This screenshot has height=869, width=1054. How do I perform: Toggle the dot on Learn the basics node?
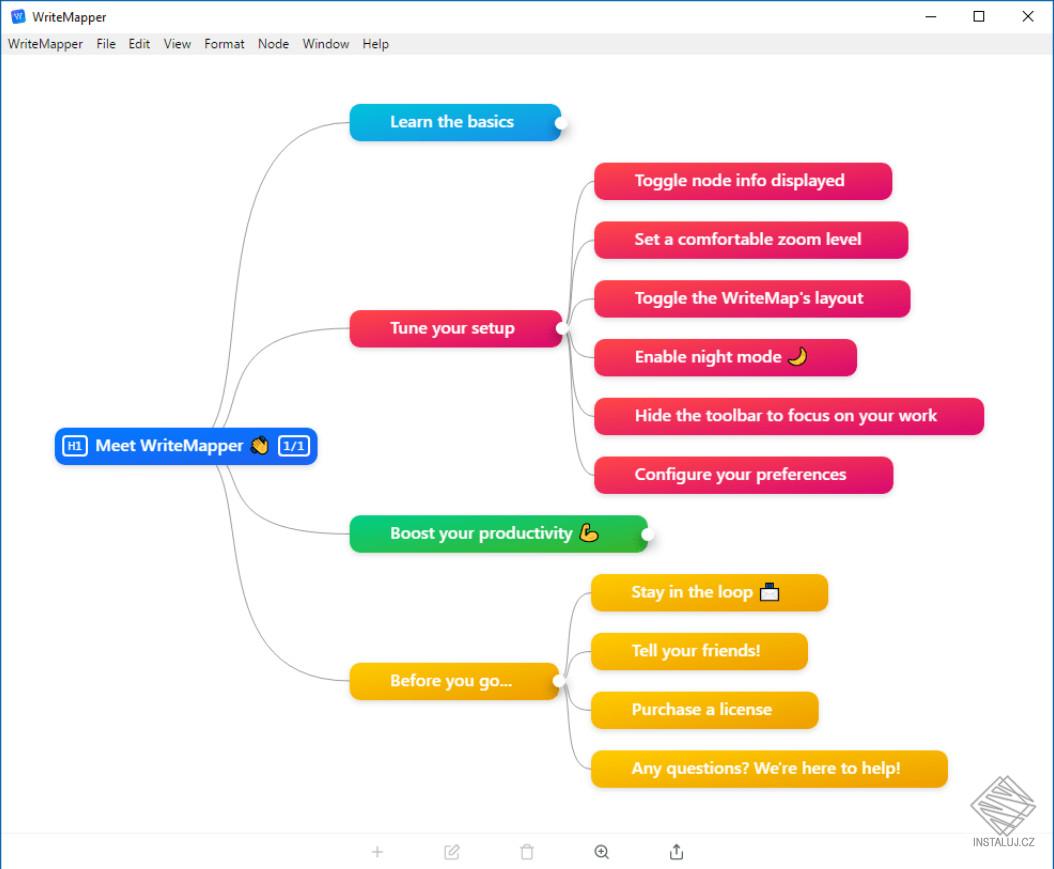pyautogui.click(x=561, y=122)
